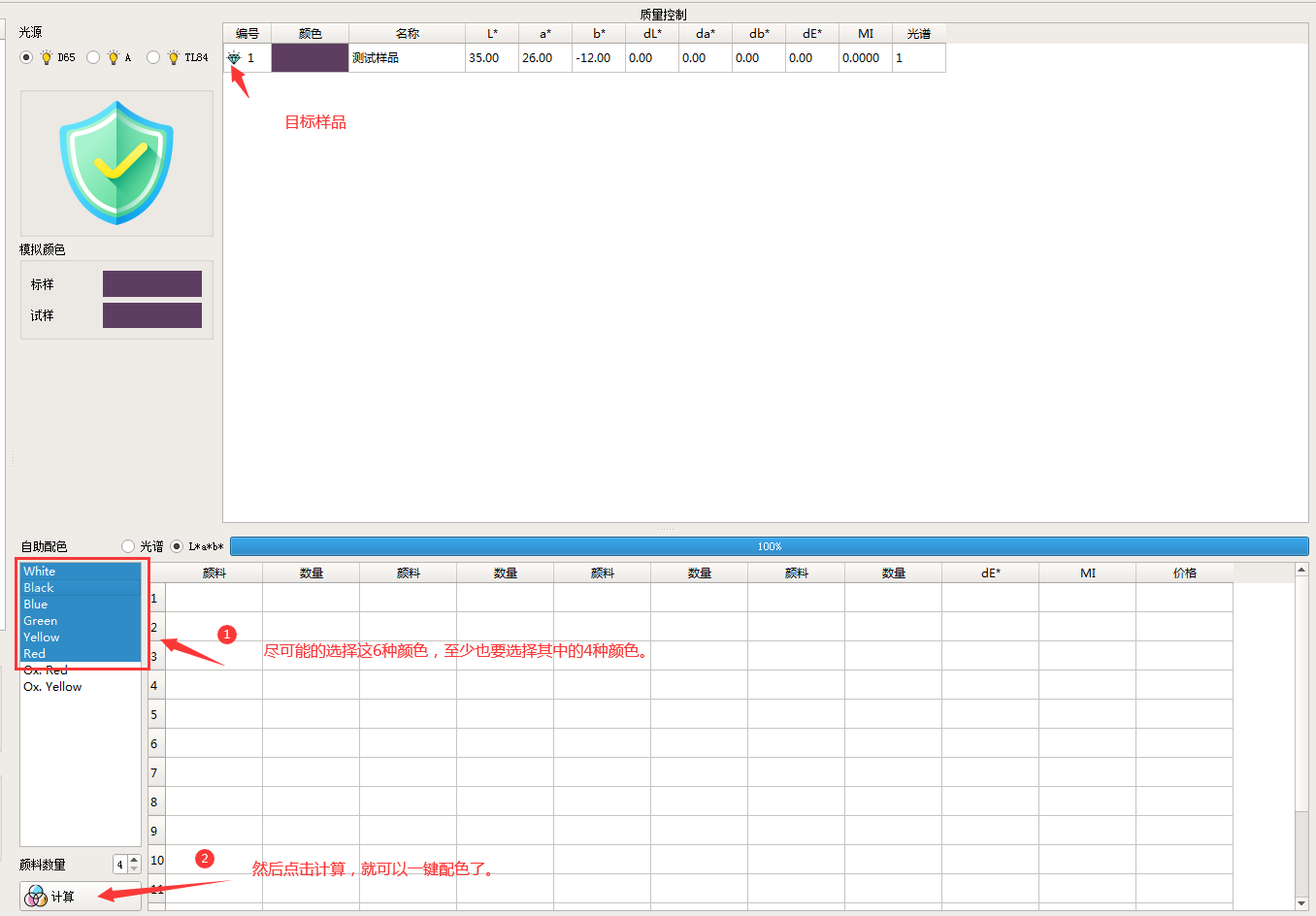Click the green shield checkmark image
The height and width of the screenshot is (916, 1316).
tap(116, 163)
